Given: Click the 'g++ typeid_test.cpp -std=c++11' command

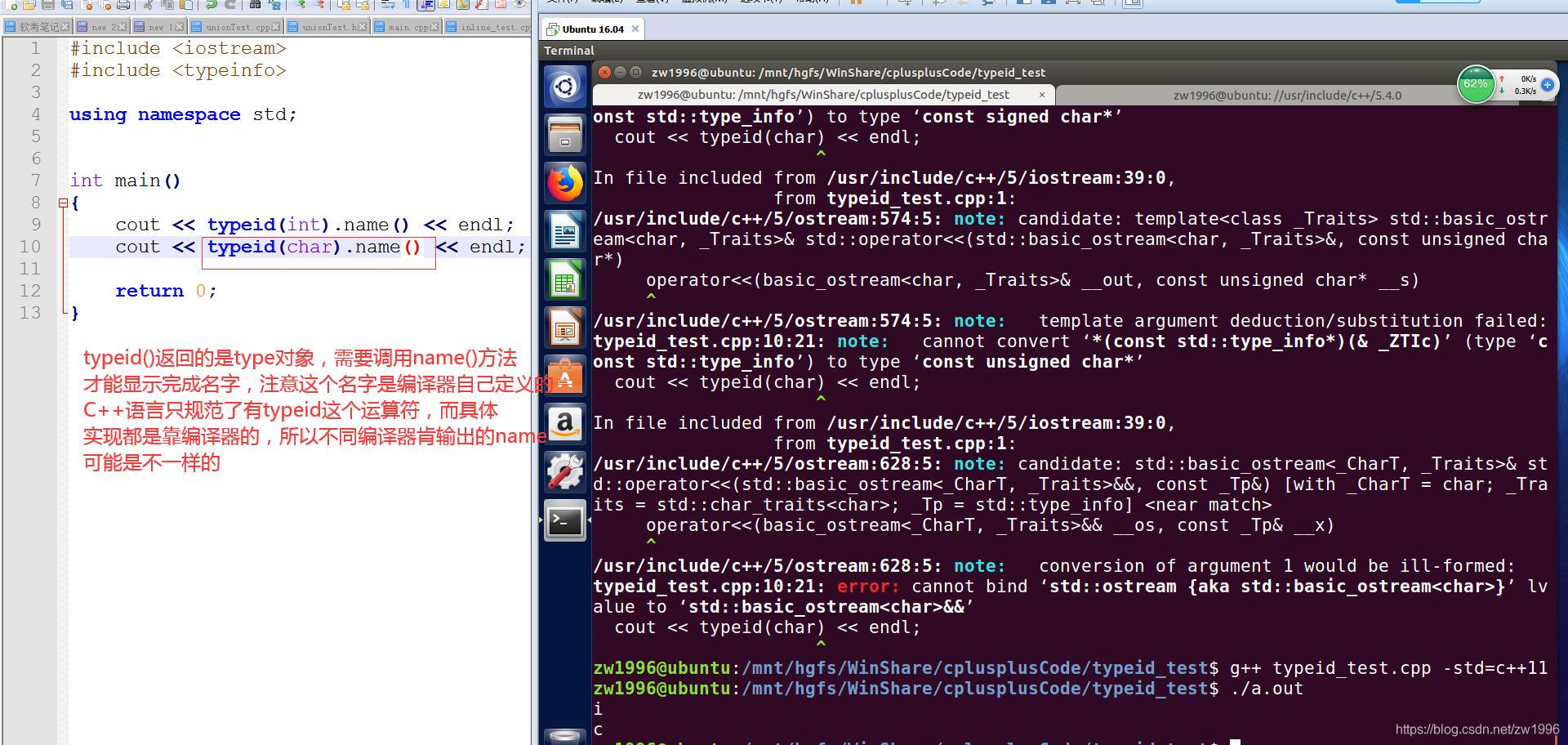Looking at the screenshot, I should [1388, 668].
